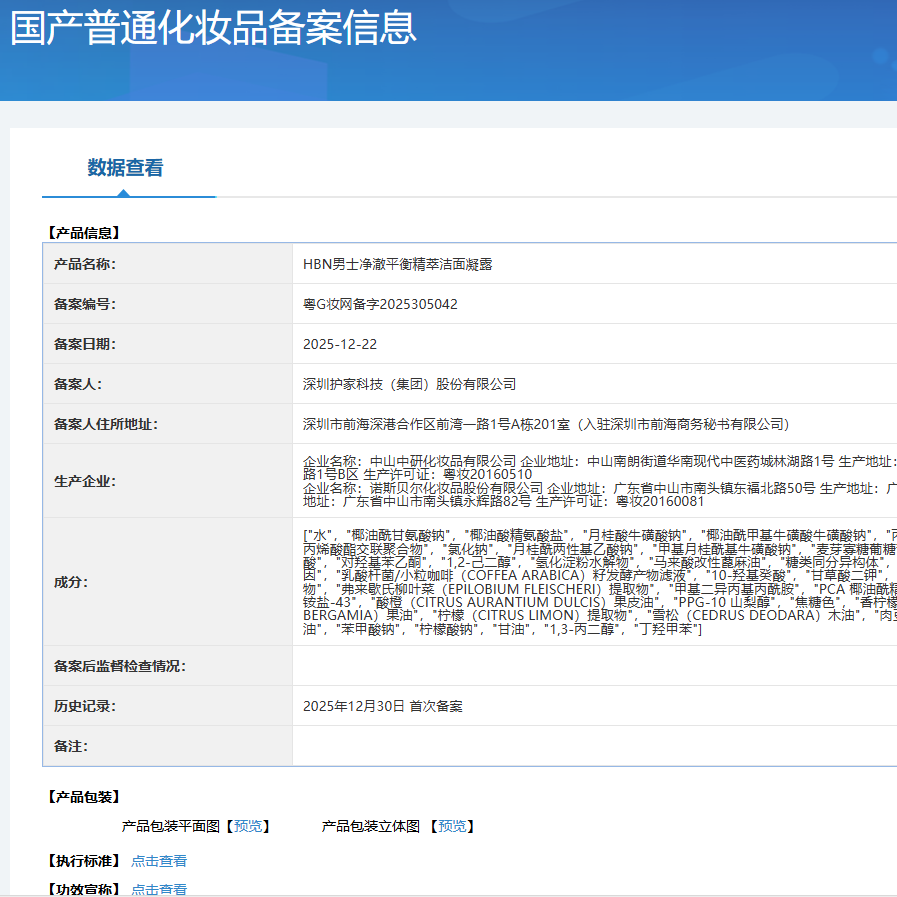Image resolution: width=897 pixels, height=897 pixels.
Task: Click the 【产品信息】 section heading
Action: click(x=83, y=233)
